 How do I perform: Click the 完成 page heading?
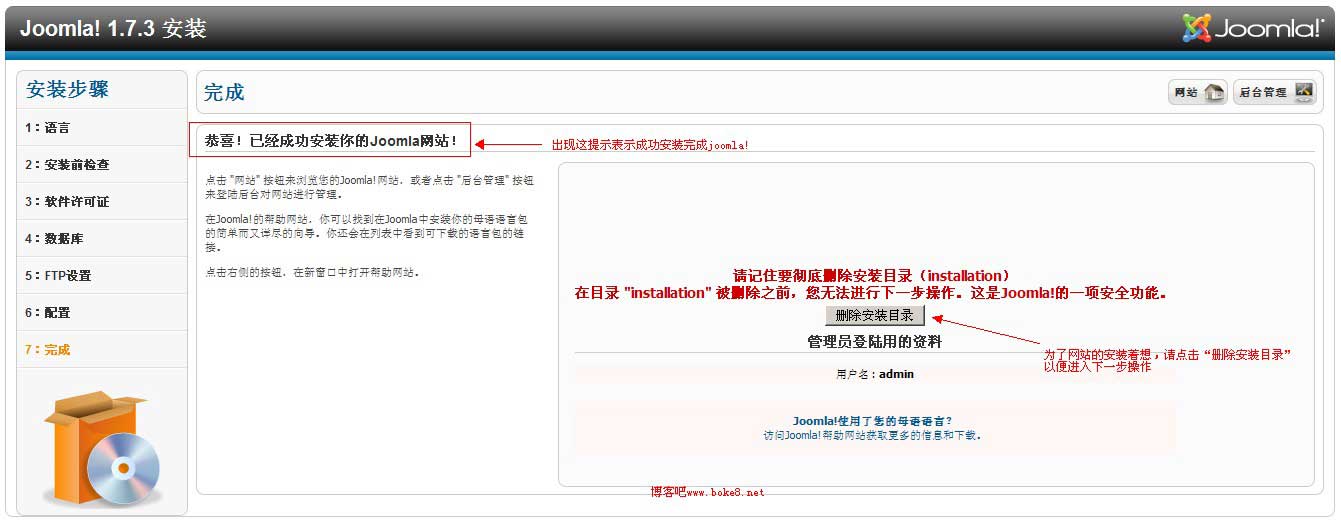click(224, 93)
